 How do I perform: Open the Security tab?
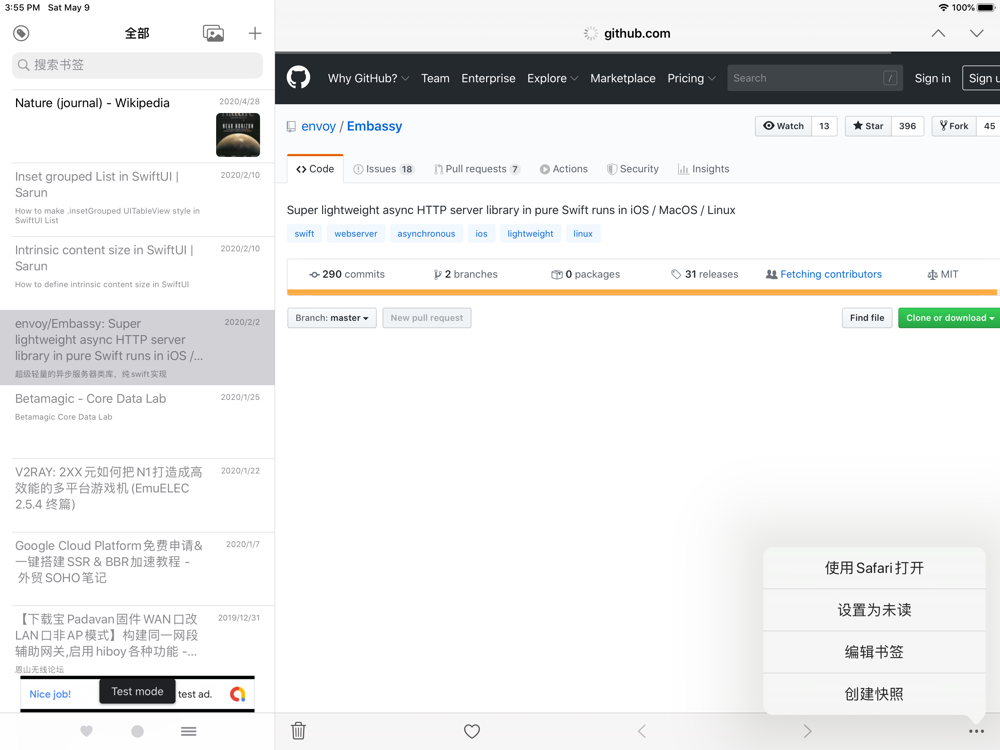(633, 169)
